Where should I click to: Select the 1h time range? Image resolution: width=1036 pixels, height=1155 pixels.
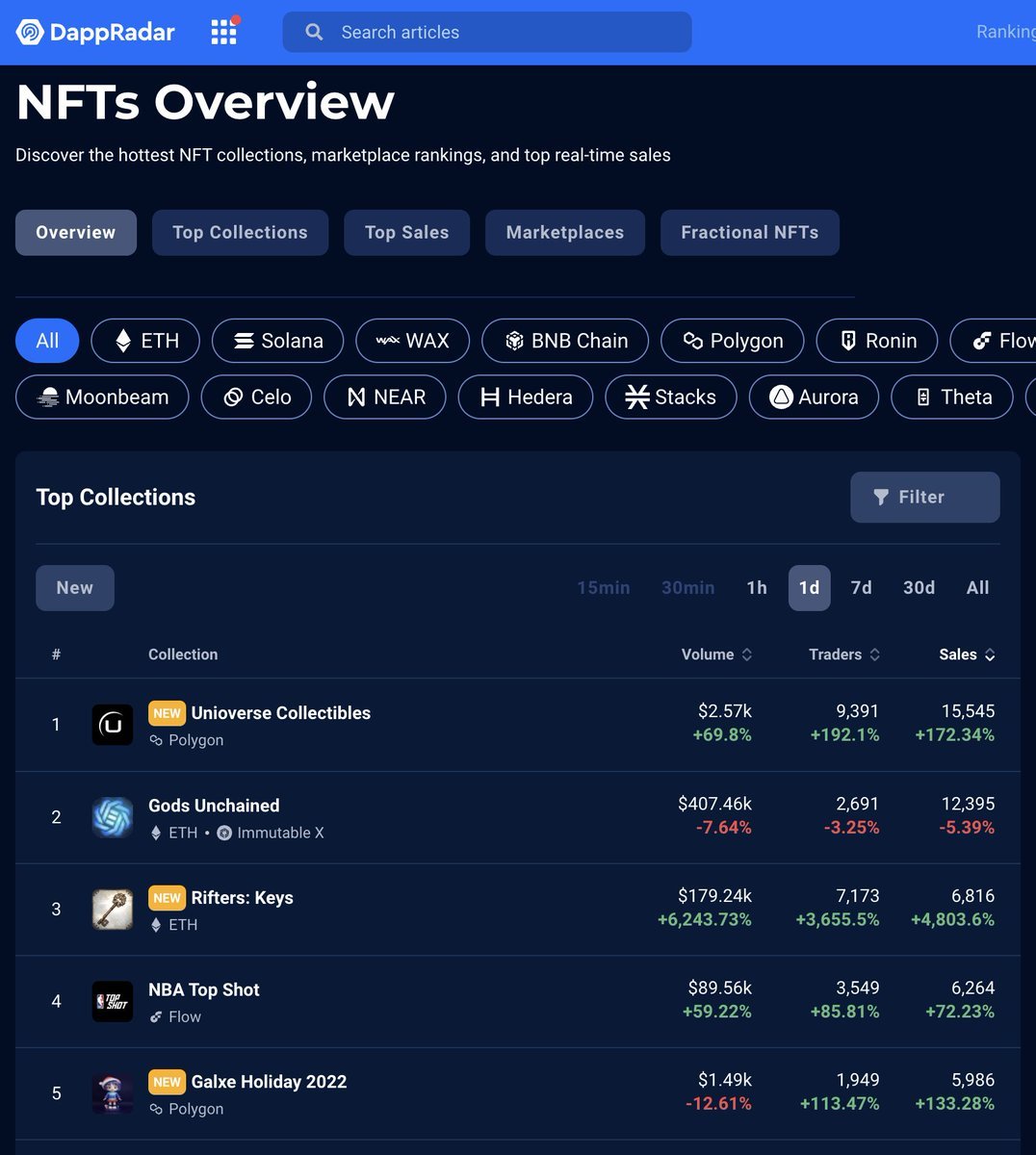point(757,588)
